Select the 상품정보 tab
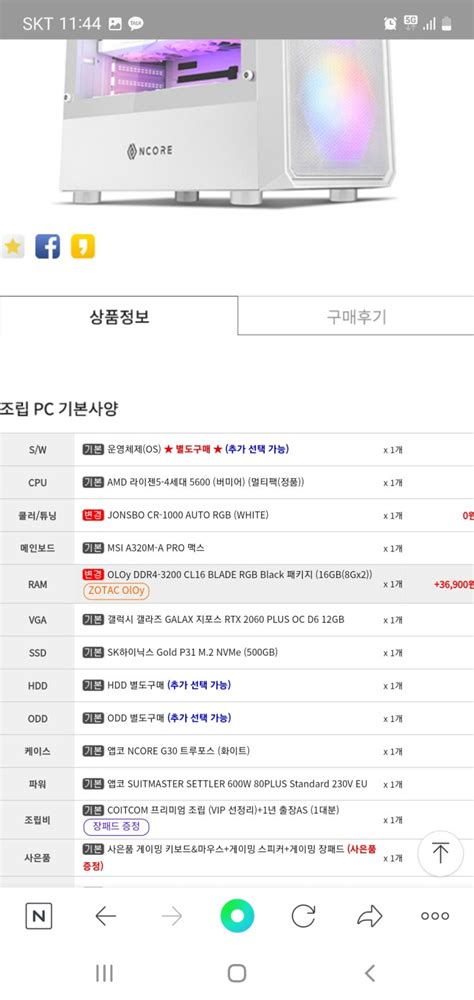 119,316
